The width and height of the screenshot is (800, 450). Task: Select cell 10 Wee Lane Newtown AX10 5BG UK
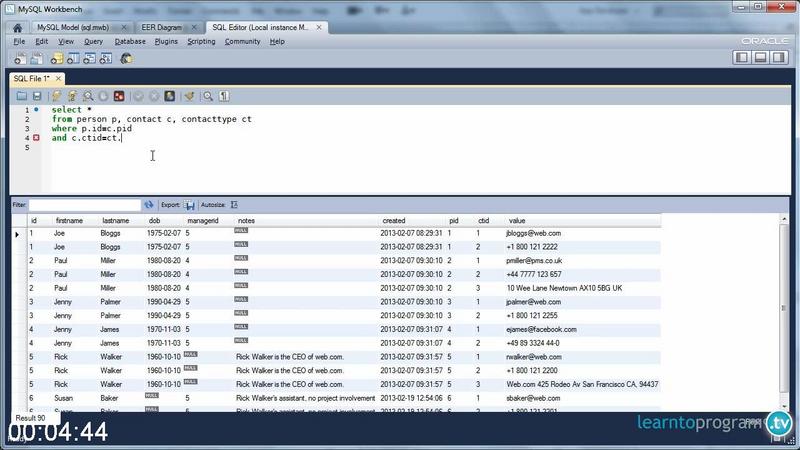[564, 288]
